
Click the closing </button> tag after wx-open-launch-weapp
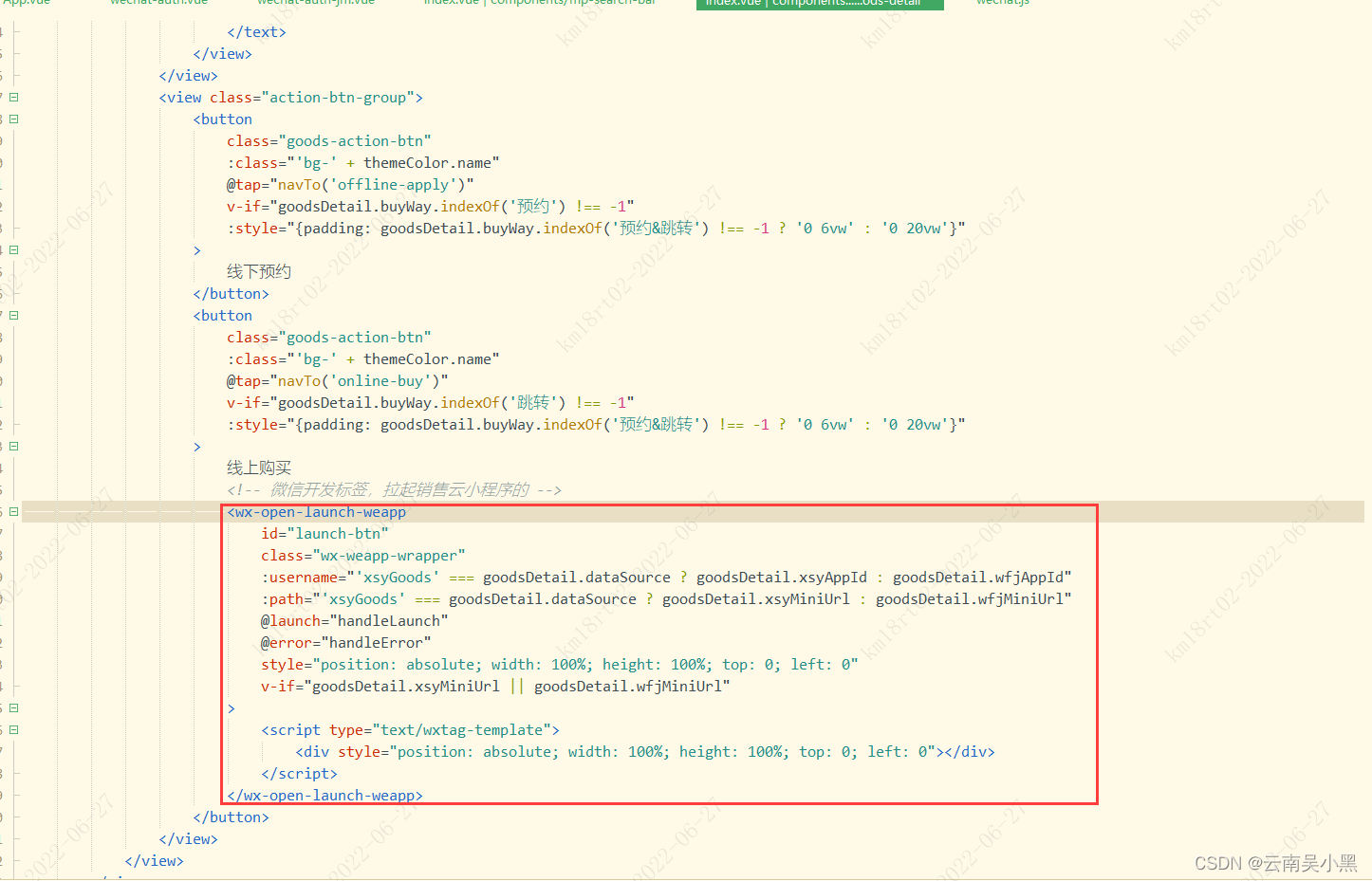pyautogui.click(x=231, y=817)
